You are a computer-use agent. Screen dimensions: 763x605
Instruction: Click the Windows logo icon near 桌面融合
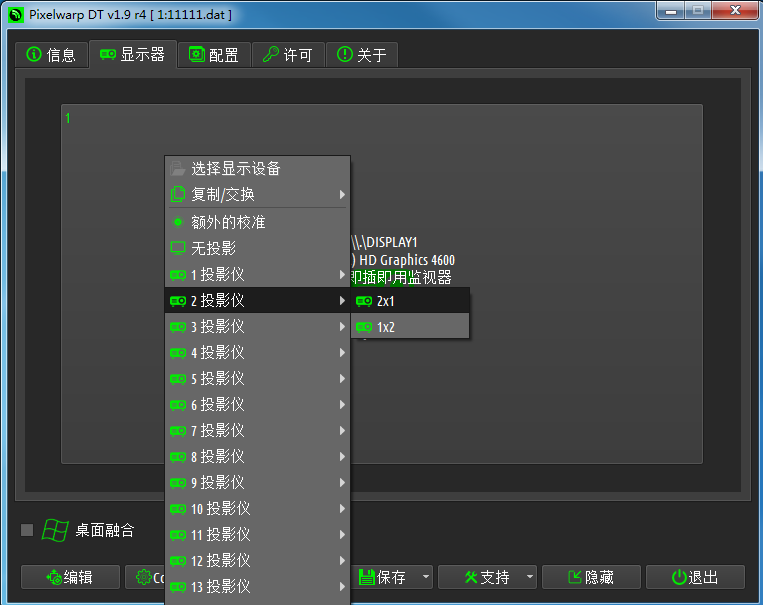pyautogui.click(x=55, y=530)
